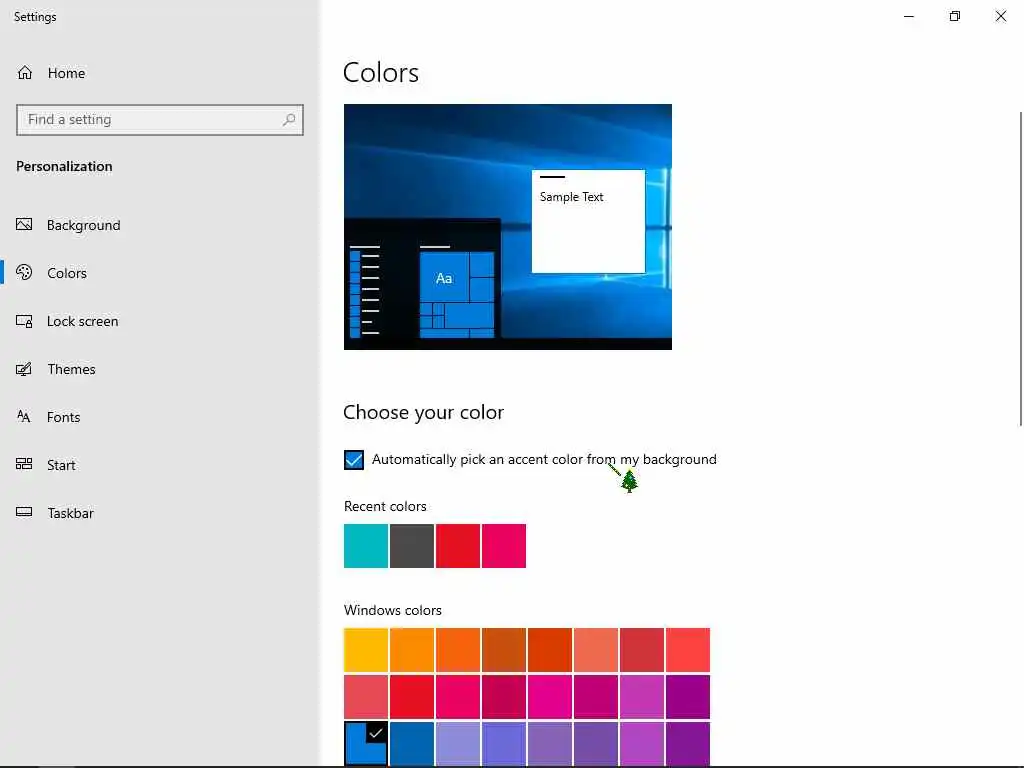Focus the Find a setting search box
The width and height of the screenshot is (1024, 768).
[160, 120]
